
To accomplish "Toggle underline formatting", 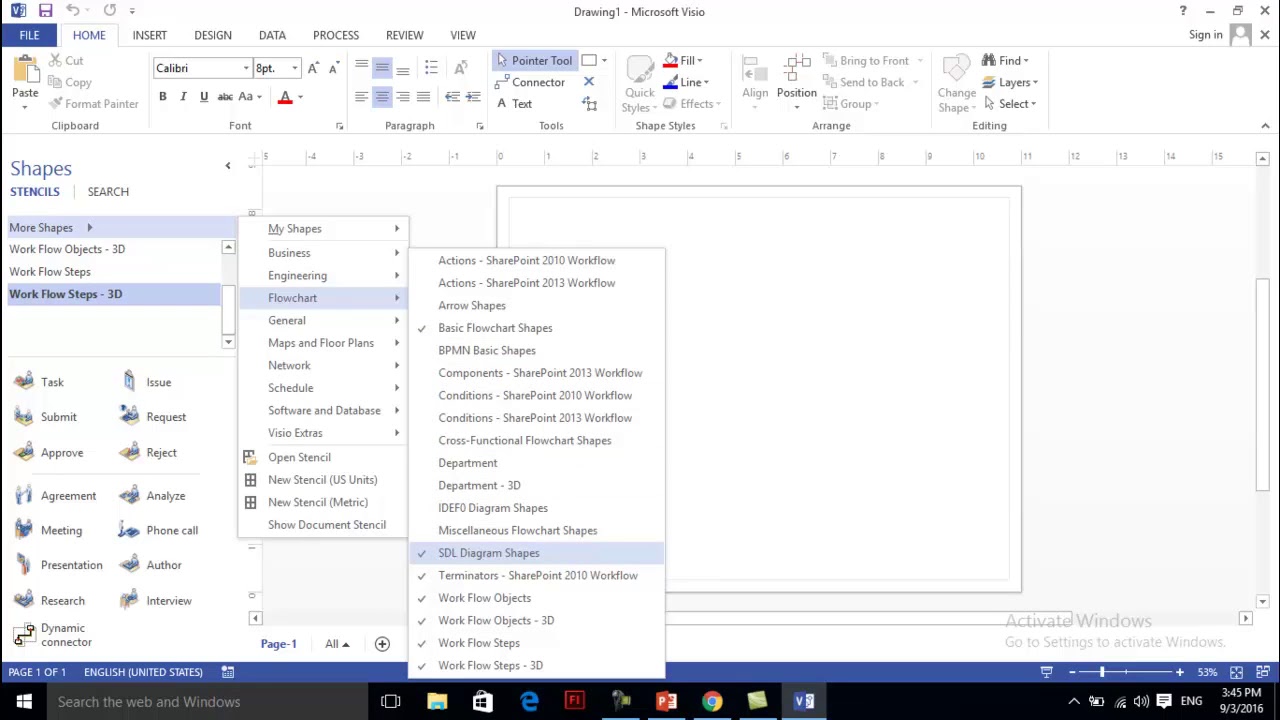I will [204, 97].
